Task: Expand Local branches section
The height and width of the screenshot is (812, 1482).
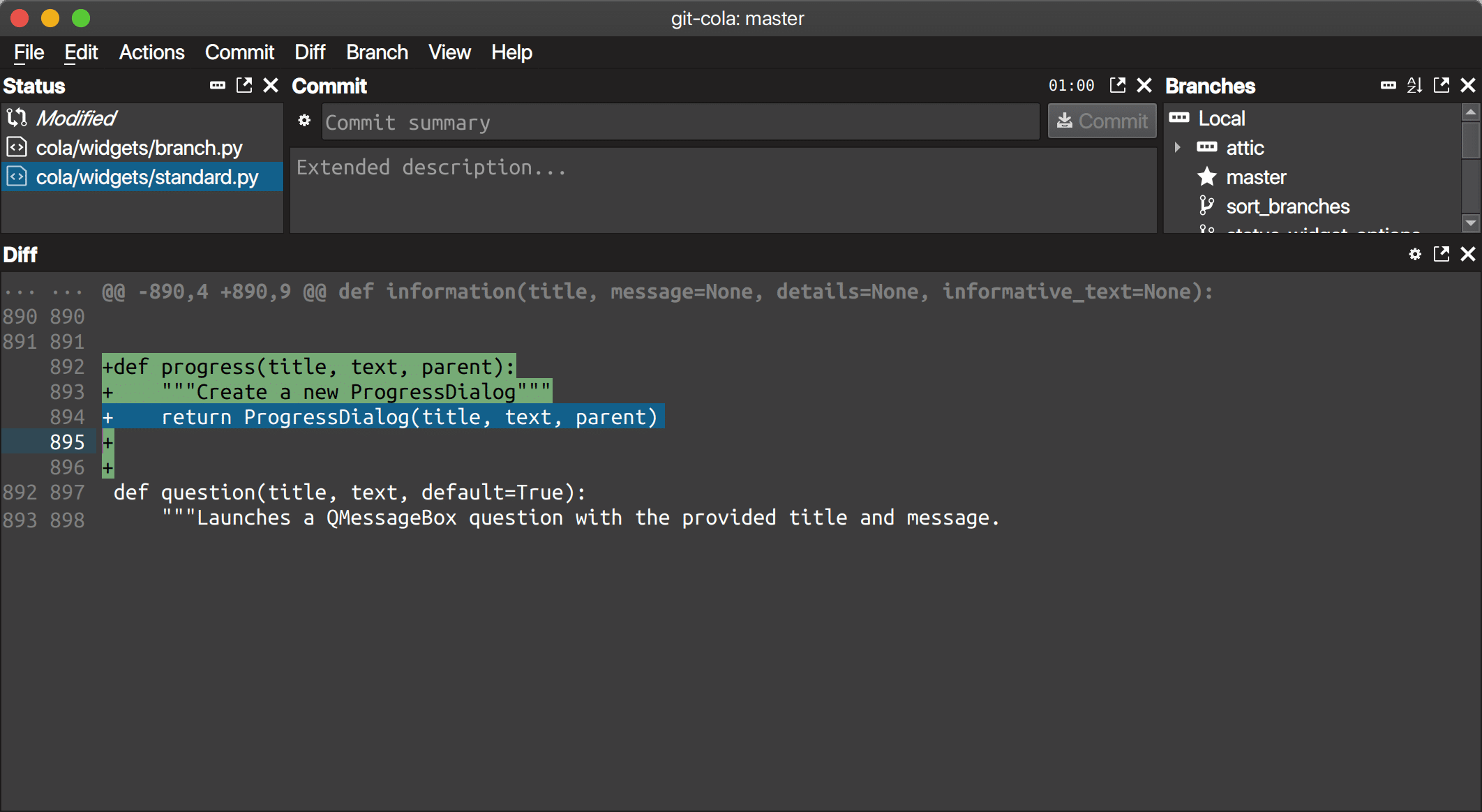Action: [1219, 119]
